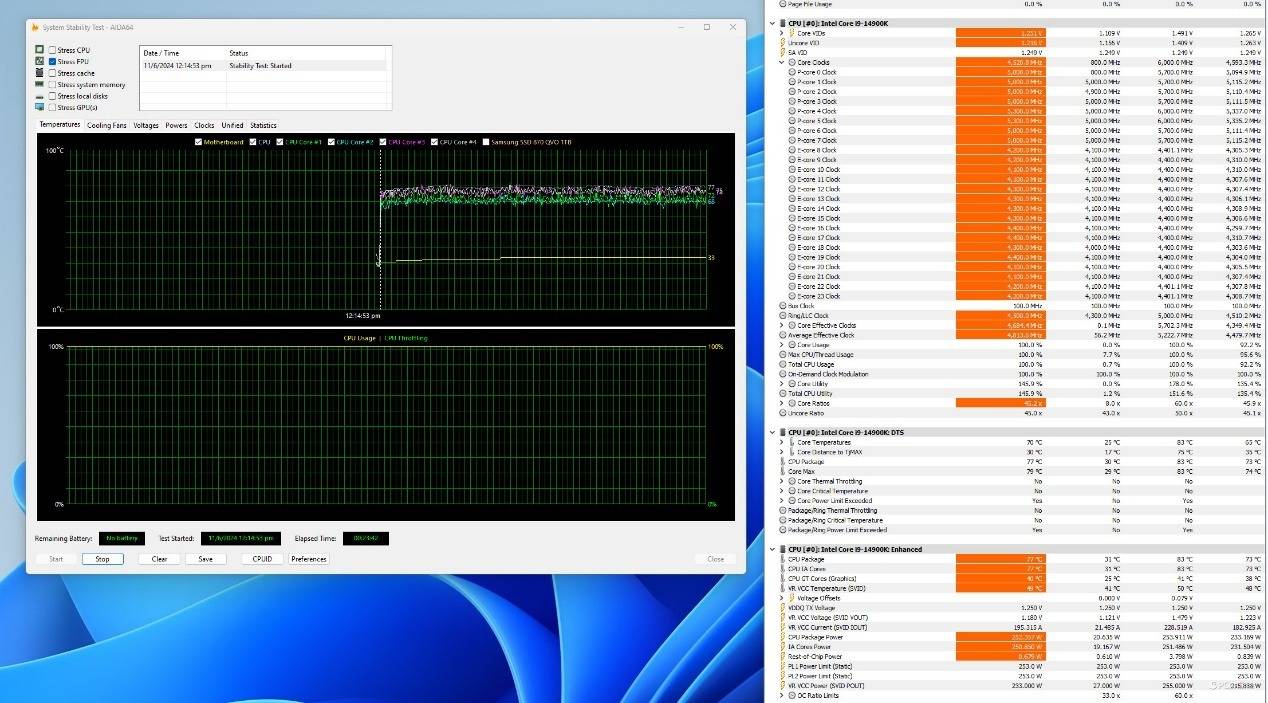Click the Date / Time column header

coord(183,53)
